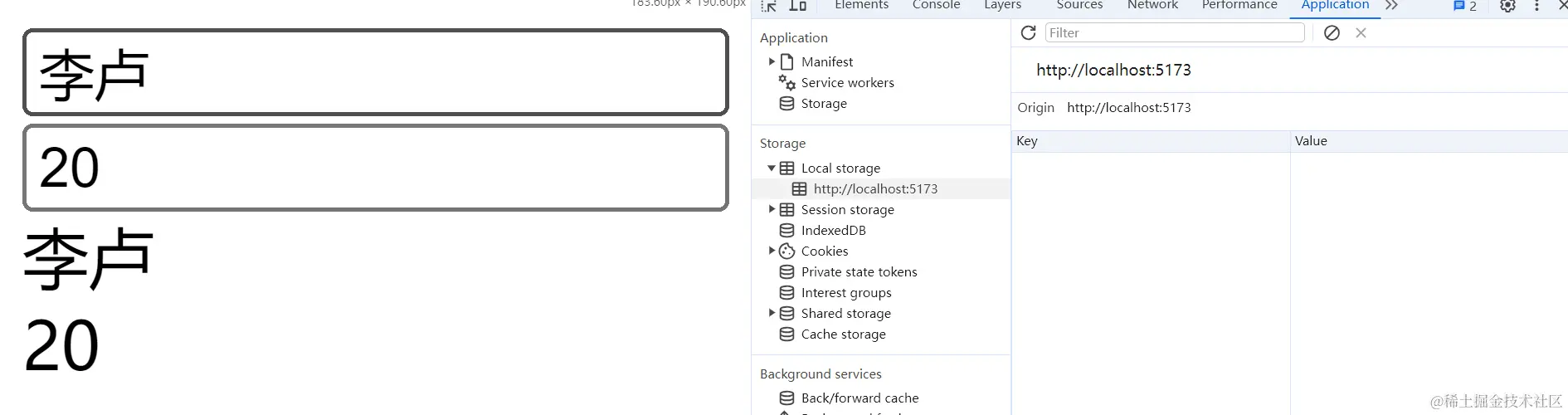Open IndexedDB in the sidebar
The height and width of the screenshot is (415, 1568).
pos(833,230)
